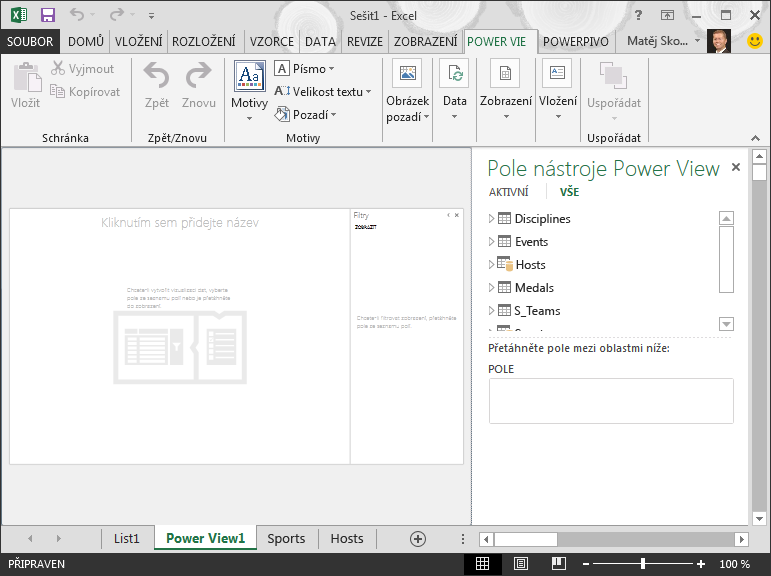The image size is (771, 576).
Task: Redo using the Quick Access toolbar arrow
Action: 117,14
